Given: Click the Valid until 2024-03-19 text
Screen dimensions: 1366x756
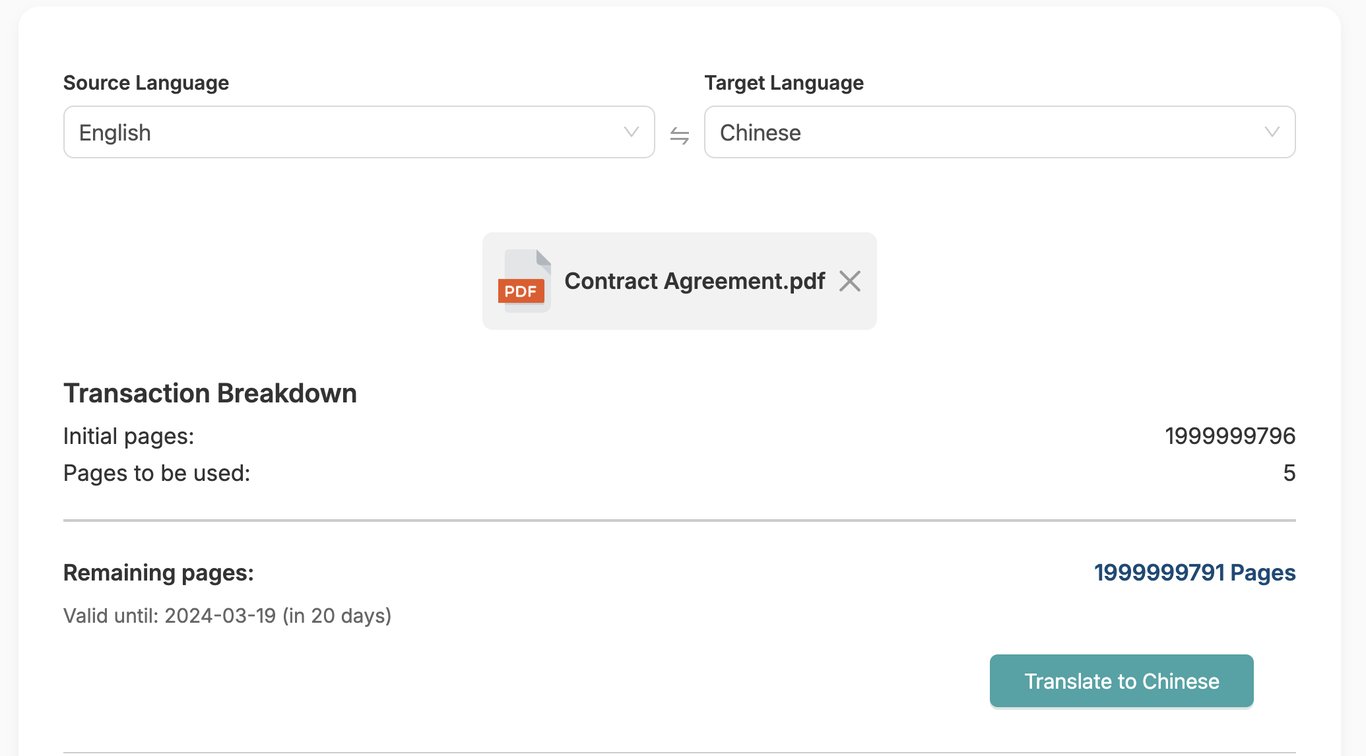Looking at the screenshot, I should 227,616.
